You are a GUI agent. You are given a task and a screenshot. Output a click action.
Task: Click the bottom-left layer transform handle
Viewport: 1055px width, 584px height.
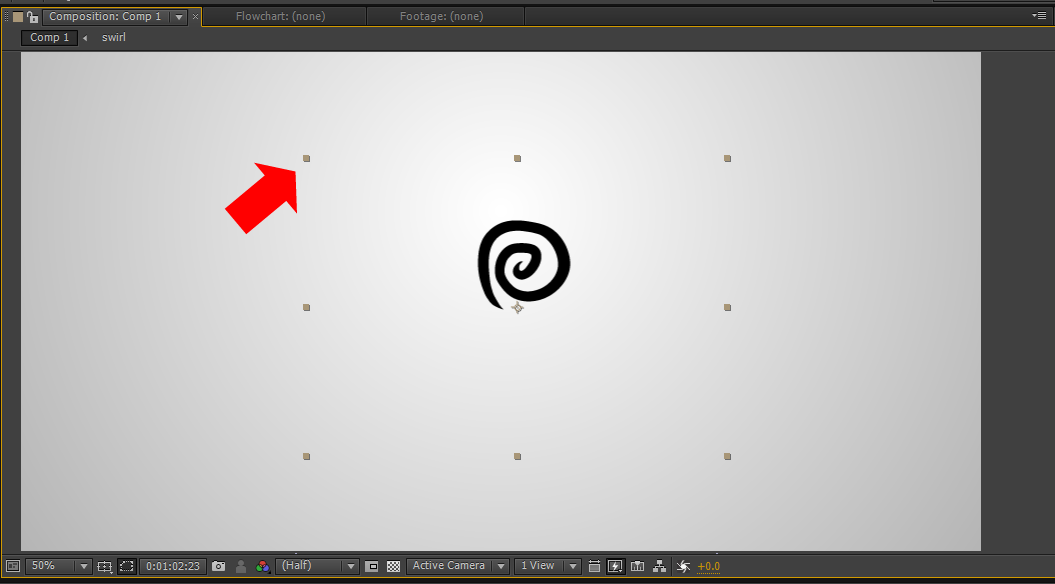307,456
